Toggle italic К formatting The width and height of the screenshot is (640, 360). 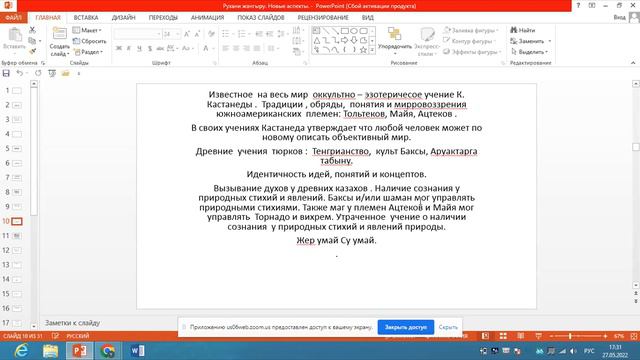coord(129,49)
